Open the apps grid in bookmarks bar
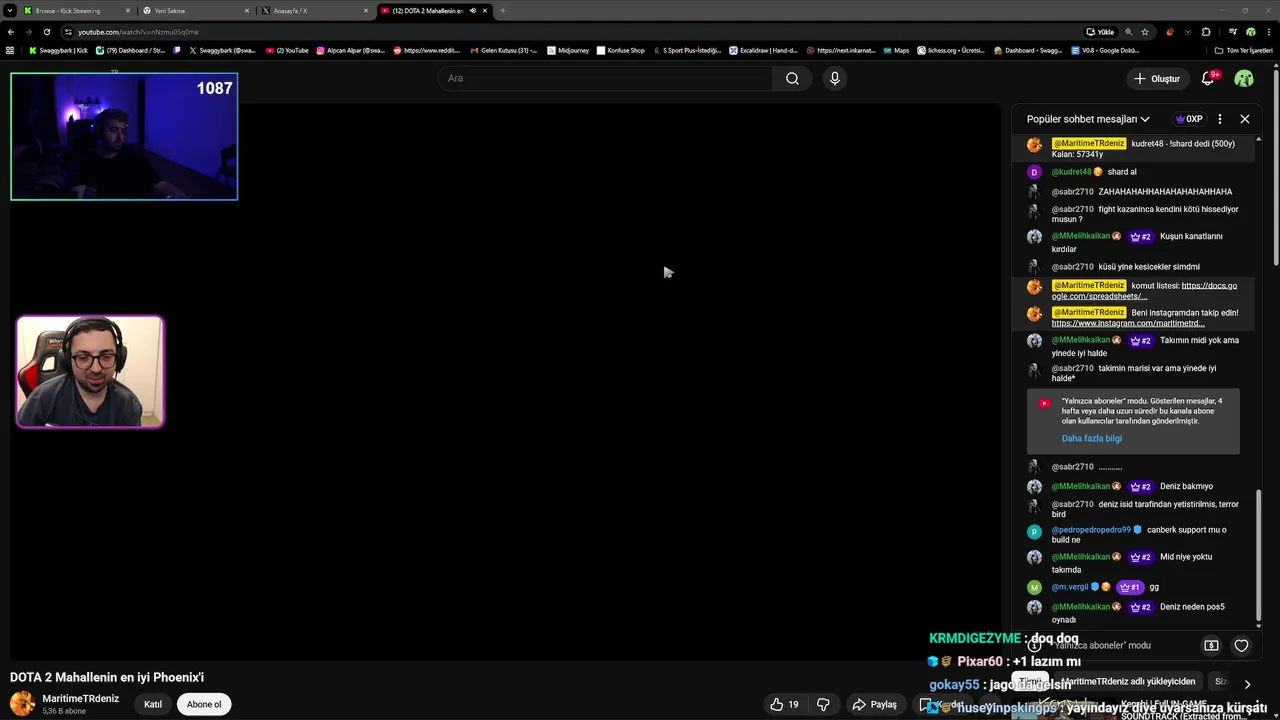This screenshot has height=720, width=1280. [10, 50]
